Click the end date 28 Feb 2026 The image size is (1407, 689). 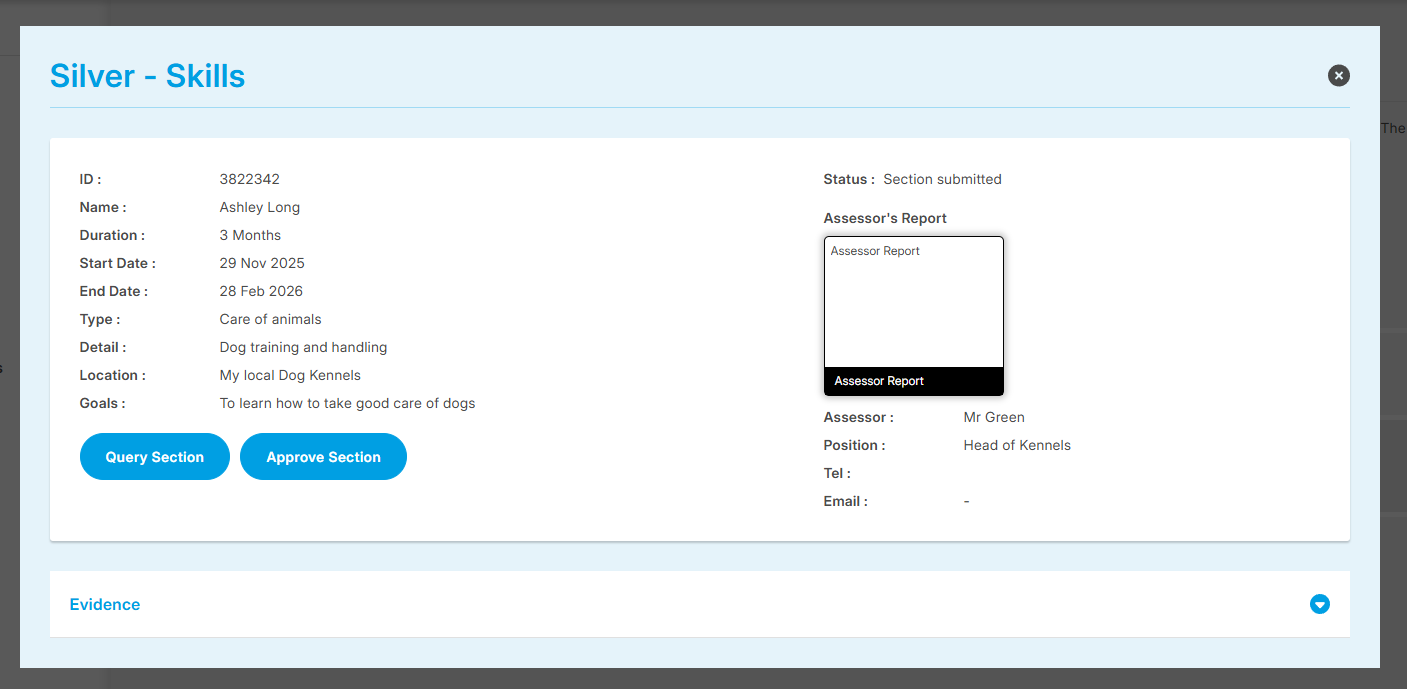(x=261, y=292)
